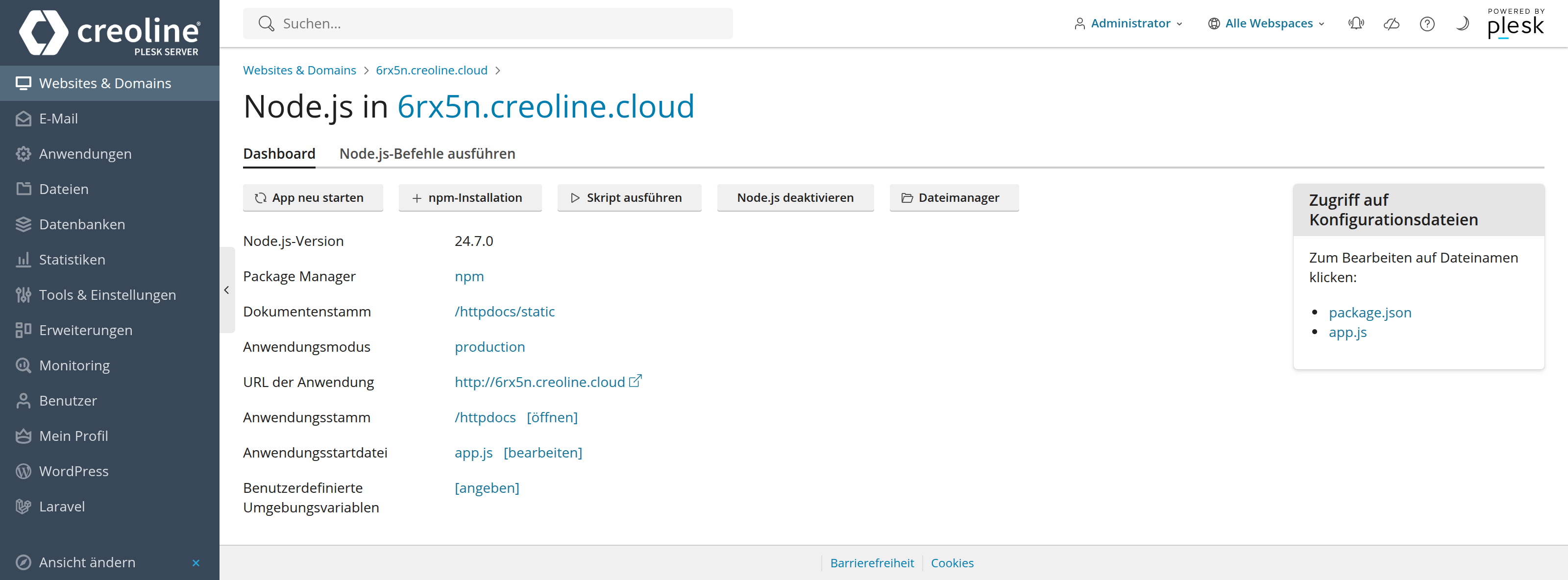Click the Skript ausführen button

[x=629, y=198]
